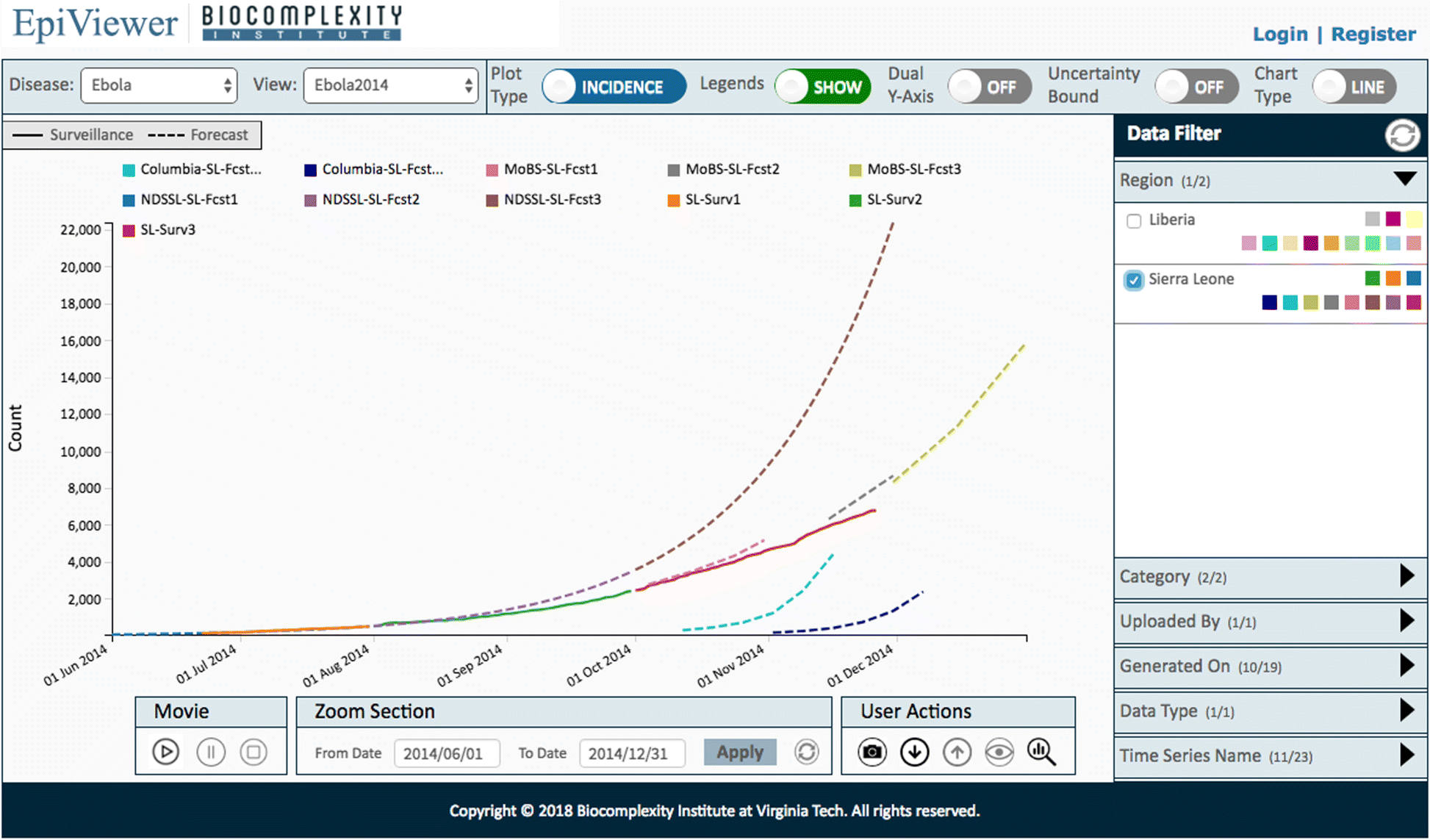Toggle SL-Surv3 magenta legend marker
The image size is (1430, 840).
[x=129, y=231]
